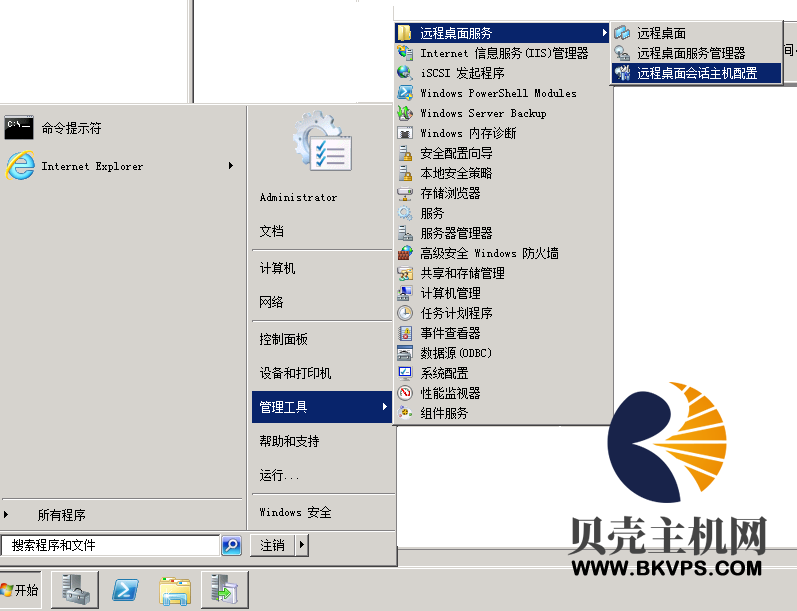Click the 服务 gear icon

pyautogui.click(x=405, y=213)
